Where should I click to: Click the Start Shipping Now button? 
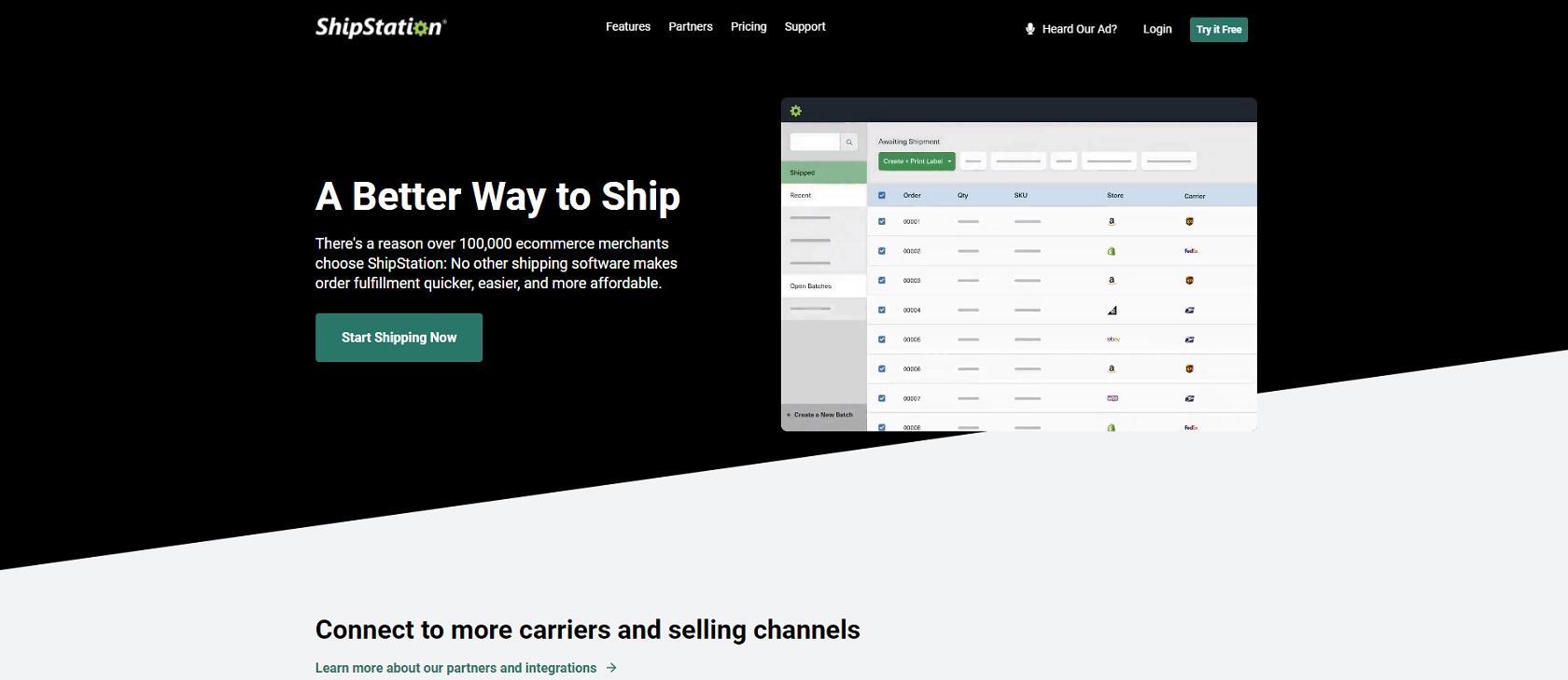(x=399, y=338)
